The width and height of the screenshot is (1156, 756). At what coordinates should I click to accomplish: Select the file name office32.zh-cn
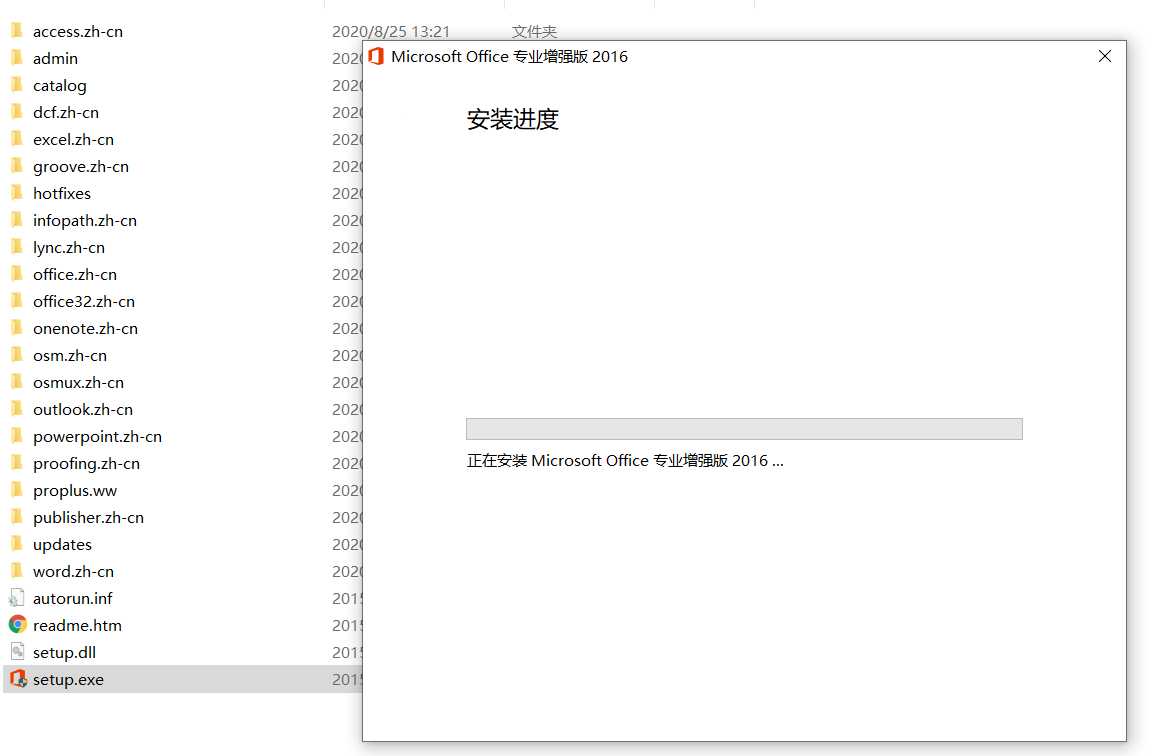[x=83, y=302]
